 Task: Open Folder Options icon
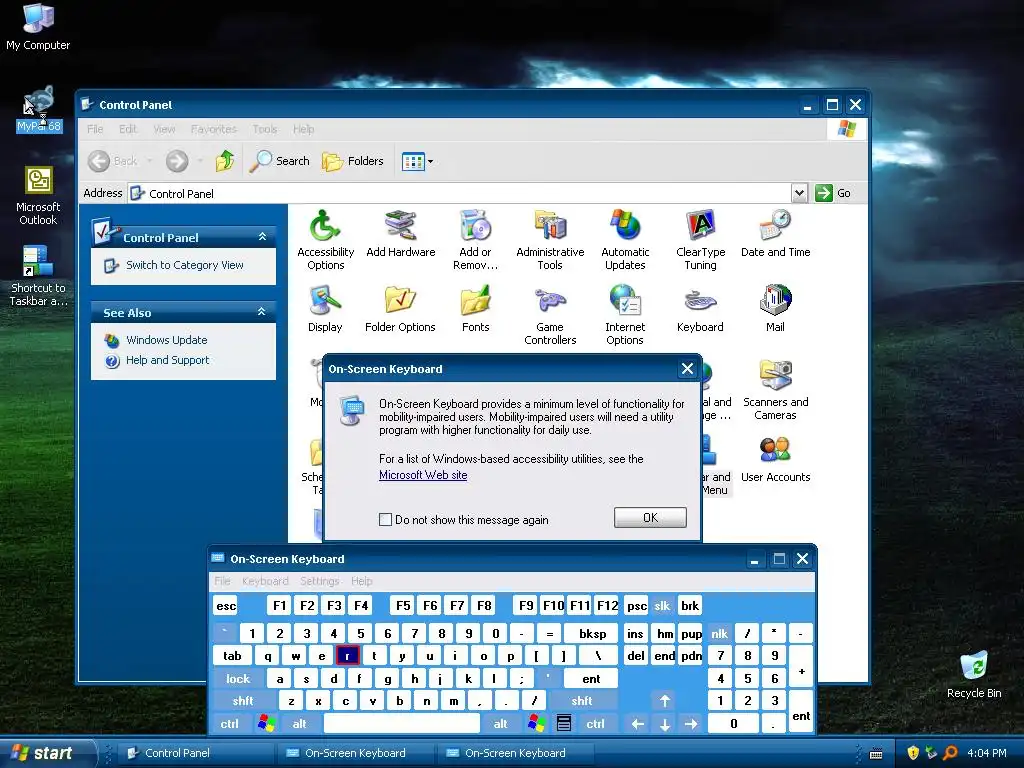[400, 308]
